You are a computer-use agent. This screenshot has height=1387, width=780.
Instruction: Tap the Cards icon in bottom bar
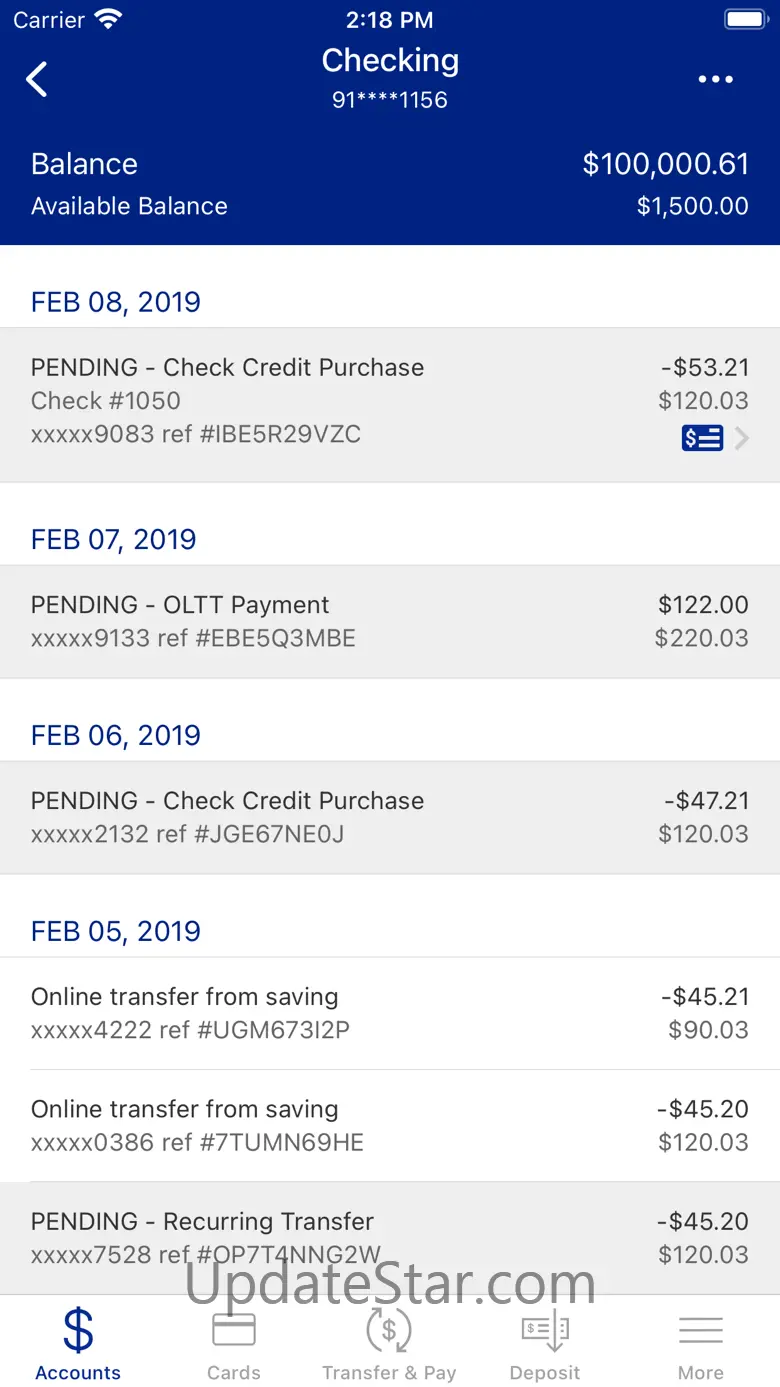(x=234, y=1330)
